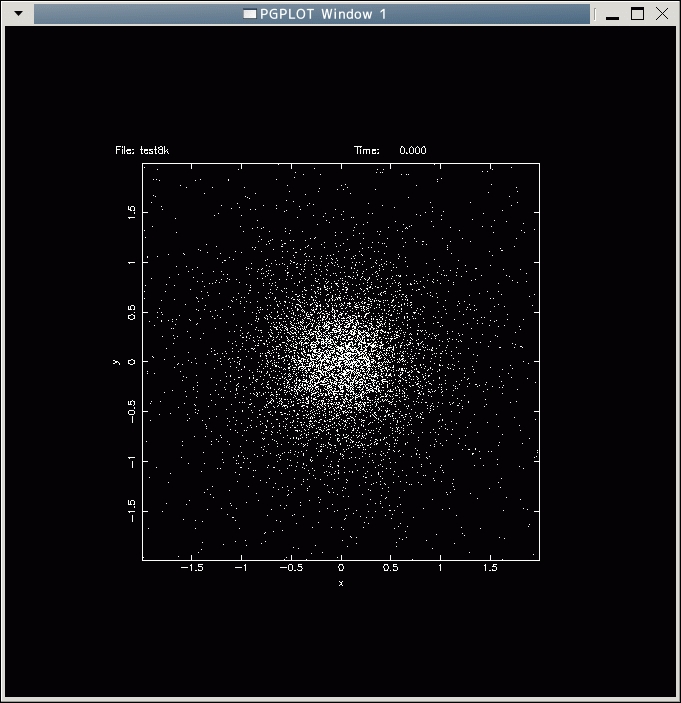681x703 pixels.
Task: Click the "File: test8k" label
Action: (142, 151)
